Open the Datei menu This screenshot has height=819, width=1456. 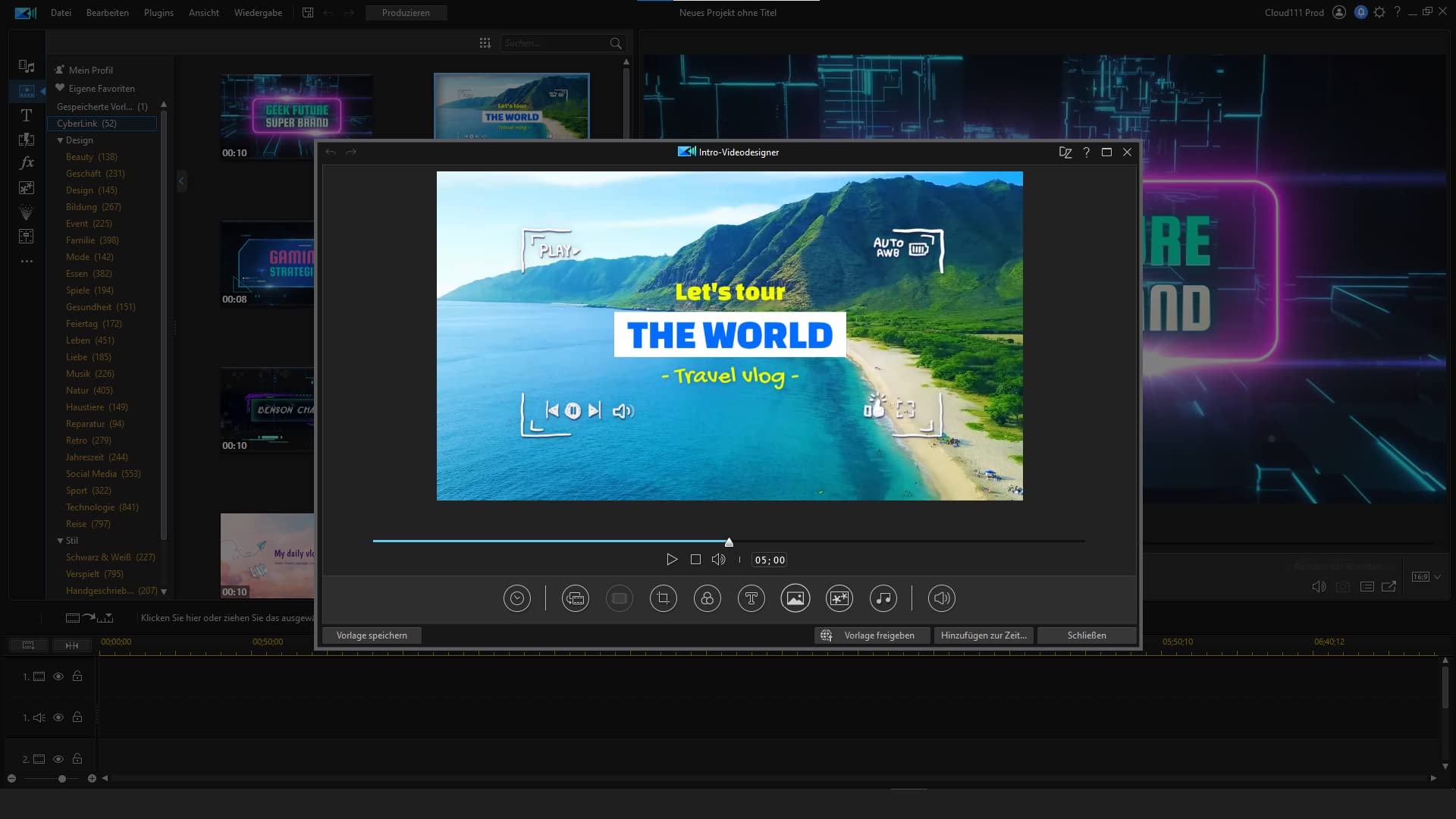61,13
